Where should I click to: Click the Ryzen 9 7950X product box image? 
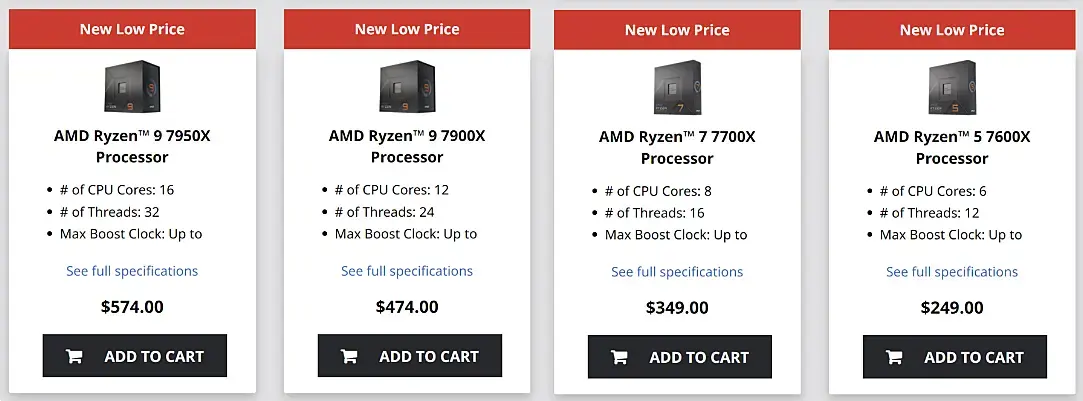[x=132, y=87]
